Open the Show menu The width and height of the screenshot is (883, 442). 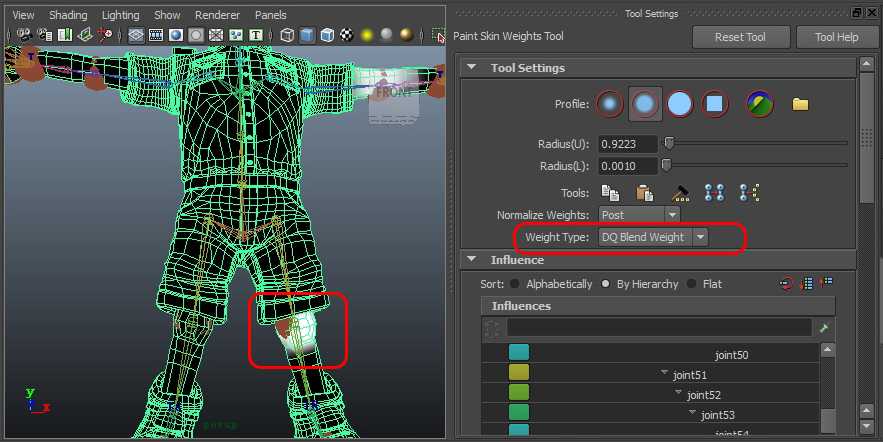pyautogui.click(x=167, y=15)
